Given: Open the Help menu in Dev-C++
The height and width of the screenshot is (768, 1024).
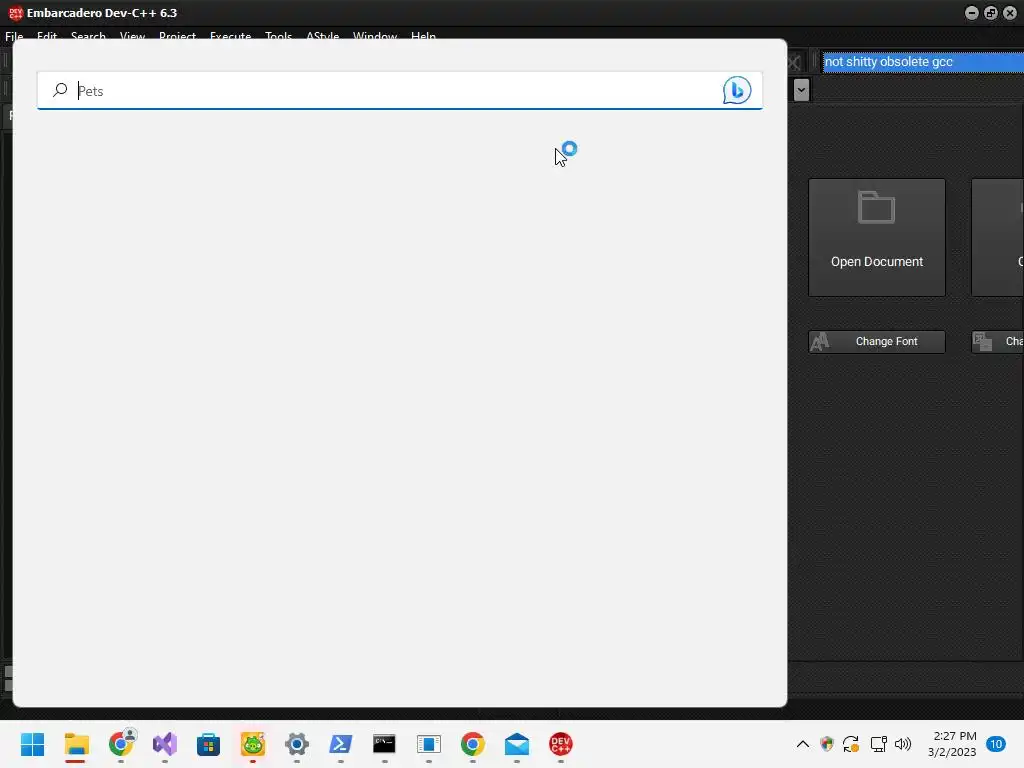Looking at the screenshot, I should (x=423, y=37).
